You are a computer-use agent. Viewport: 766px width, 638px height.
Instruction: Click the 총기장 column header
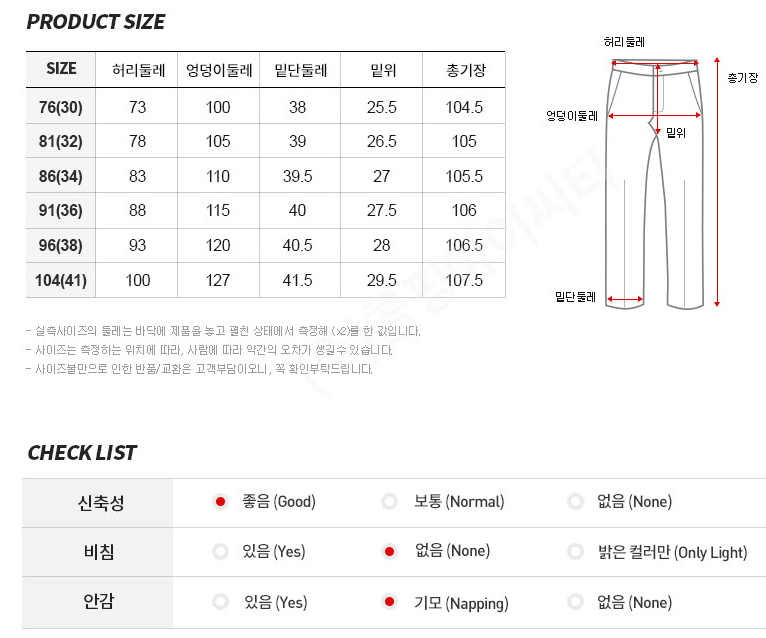coord(465,70)
